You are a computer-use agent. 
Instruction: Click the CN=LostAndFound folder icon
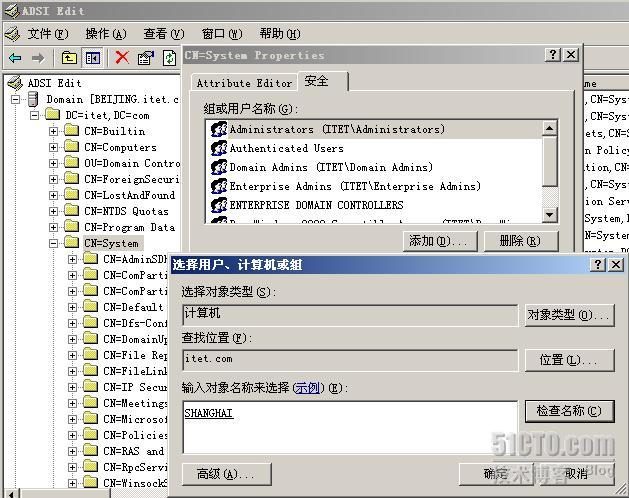pyautogui.click(x=72, y=195)
